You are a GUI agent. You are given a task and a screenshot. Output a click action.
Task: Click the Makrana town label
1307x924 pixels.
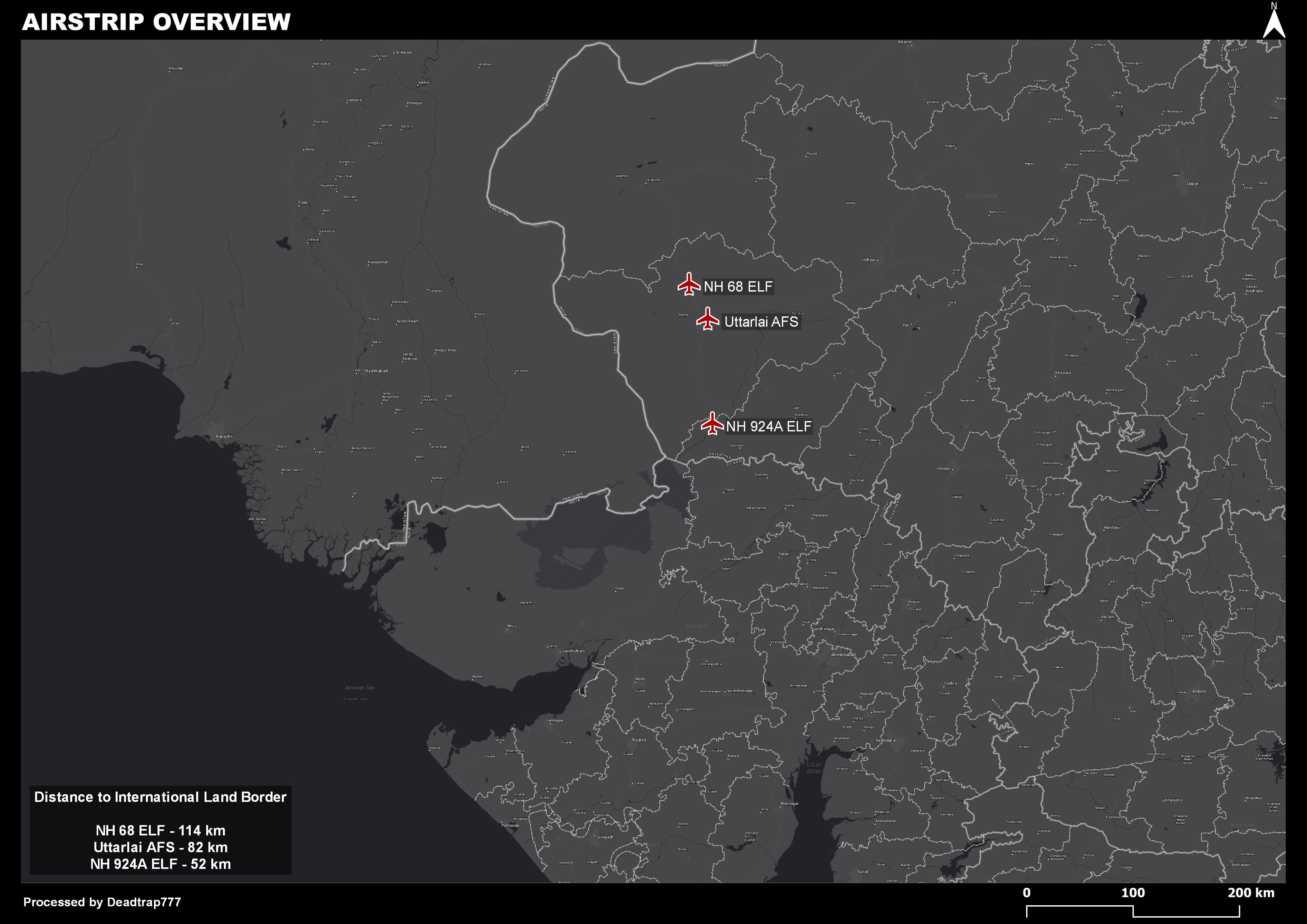1072,165
